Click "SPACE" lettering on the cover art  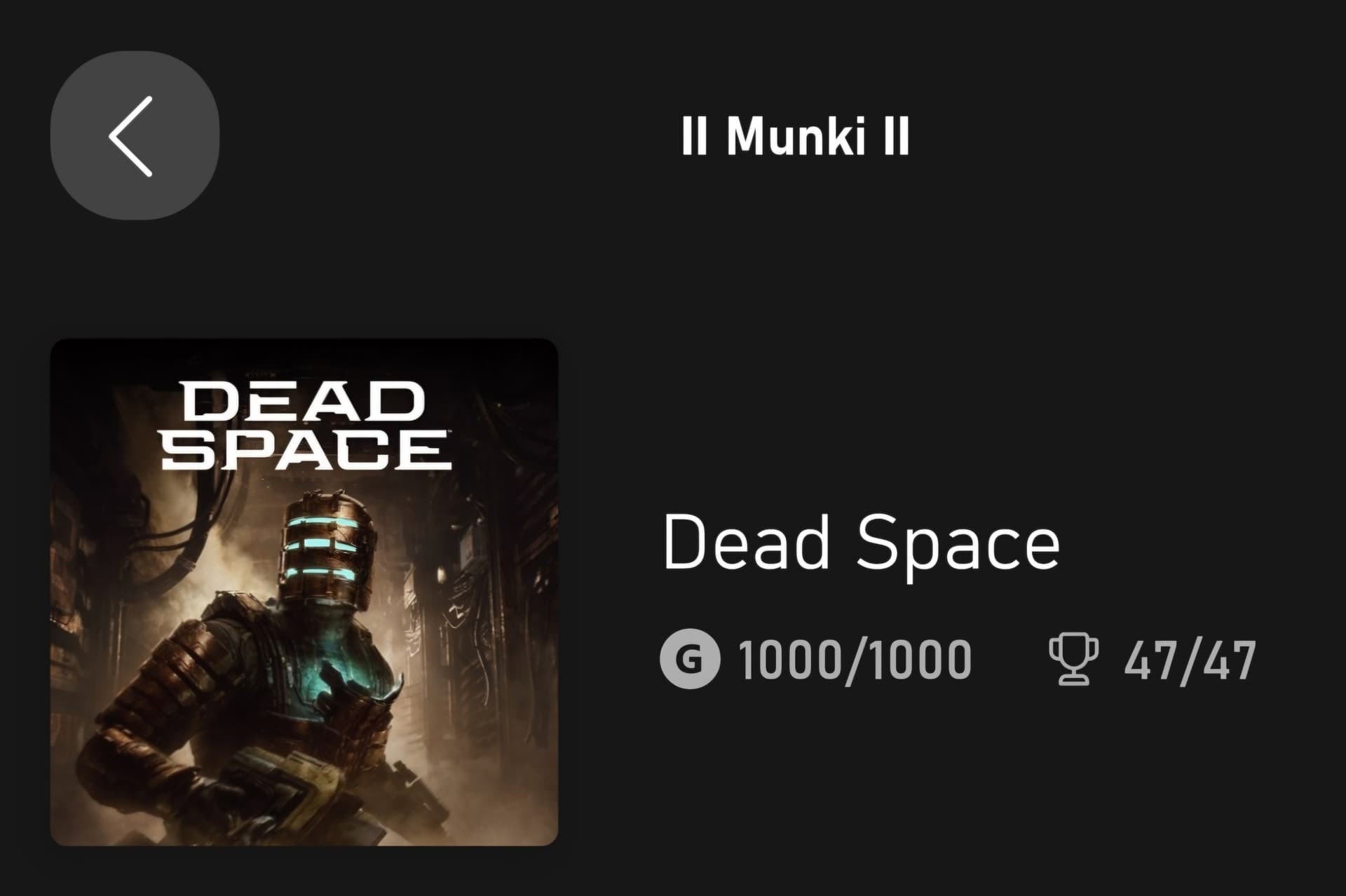[306, 450]
